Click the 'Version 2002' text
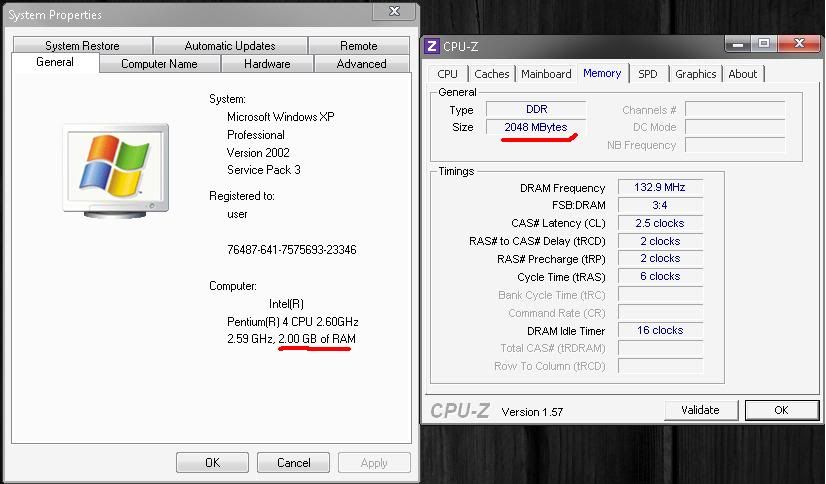This screenshot has height=484, width=826. (258, 153)
